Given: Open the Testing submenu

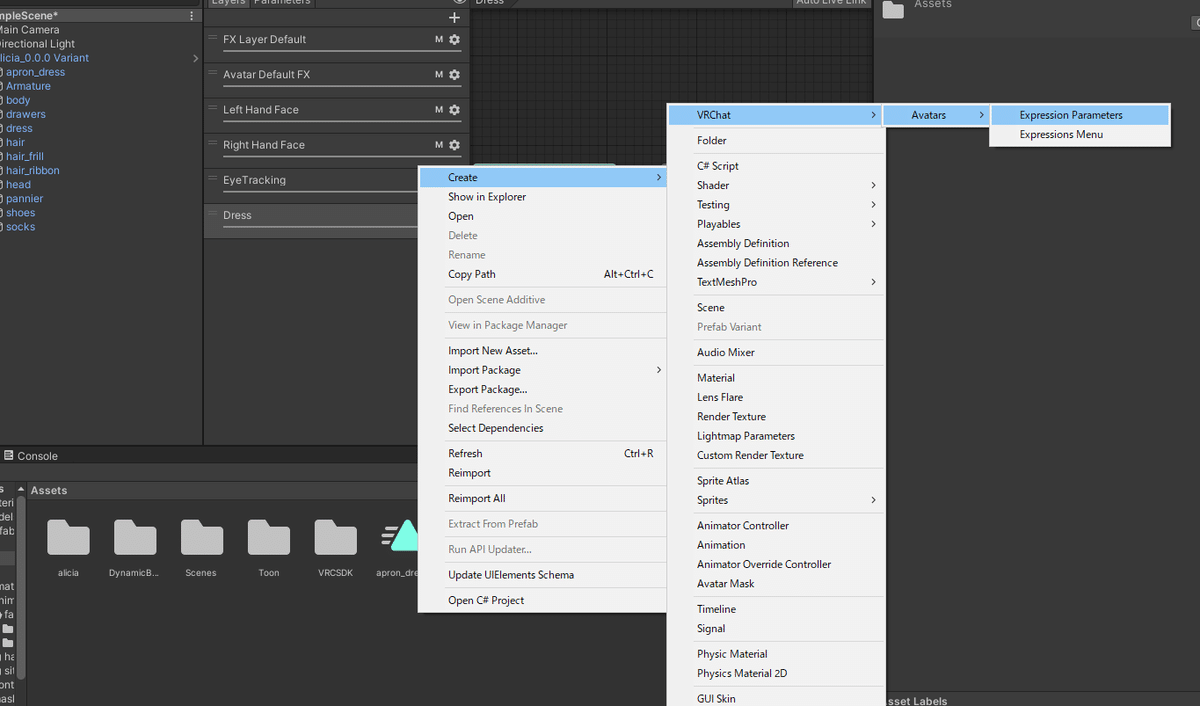Looking at the screenshot, I should pyautogui.click(x=776, y=205).
